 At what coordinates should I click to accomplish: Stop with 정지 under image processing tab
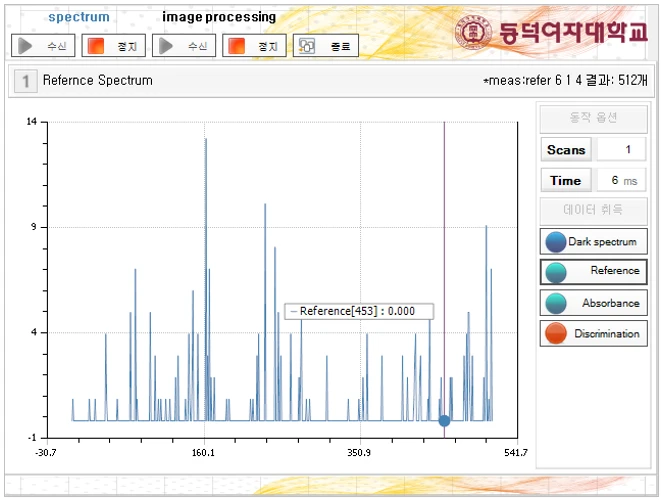click(254, 45)
